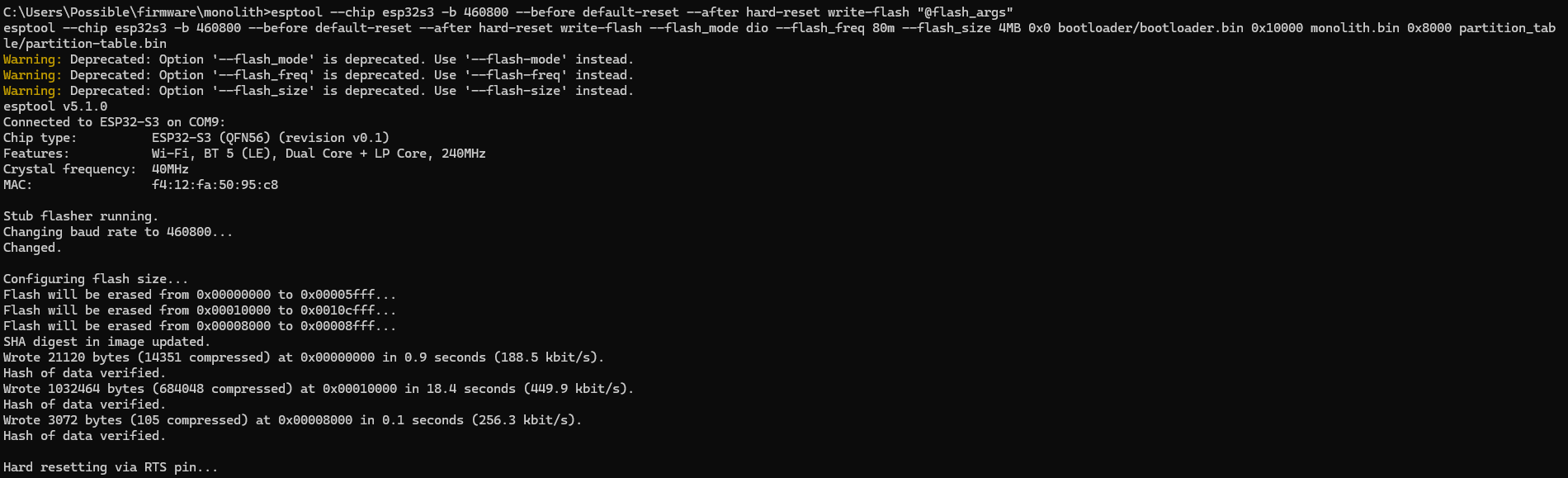
Task: Click "SHA digest in image updated." line
Action: pyautogui.click(x=106, y=342)
